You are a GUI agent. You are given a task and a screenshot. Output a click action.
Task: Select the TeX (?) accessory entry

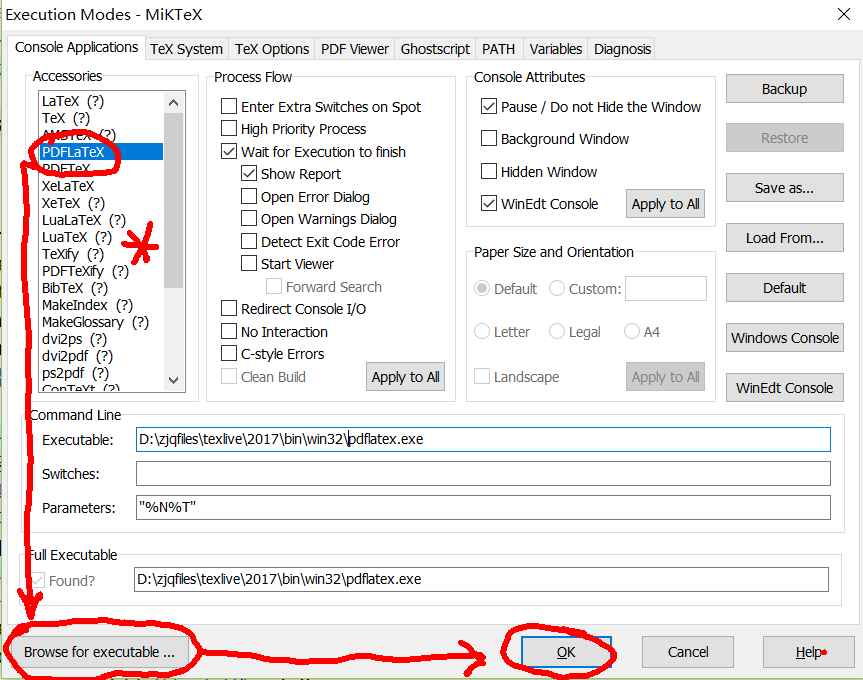101,118
